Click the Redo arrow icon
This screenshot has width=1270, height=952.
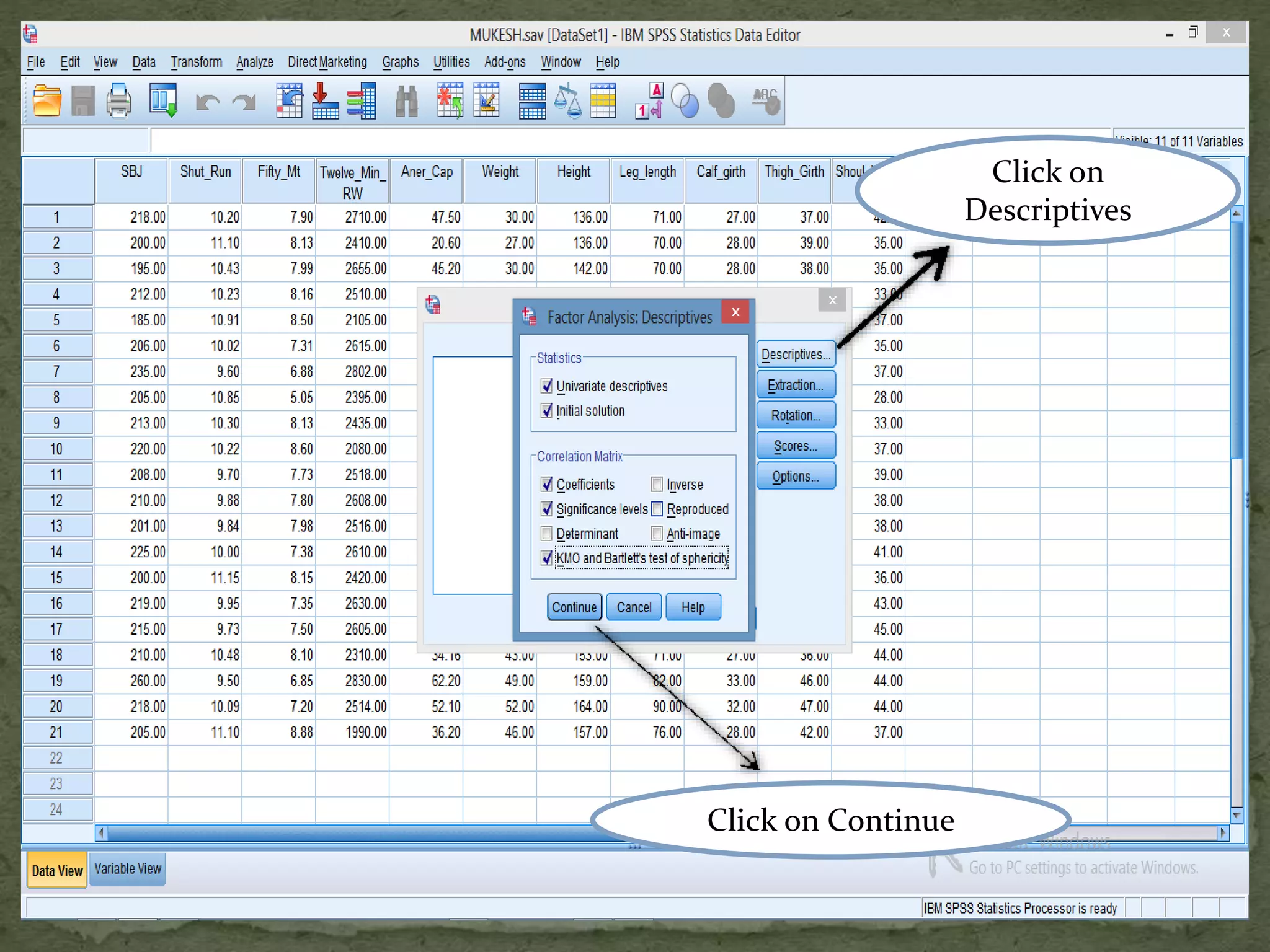point(244,102)
